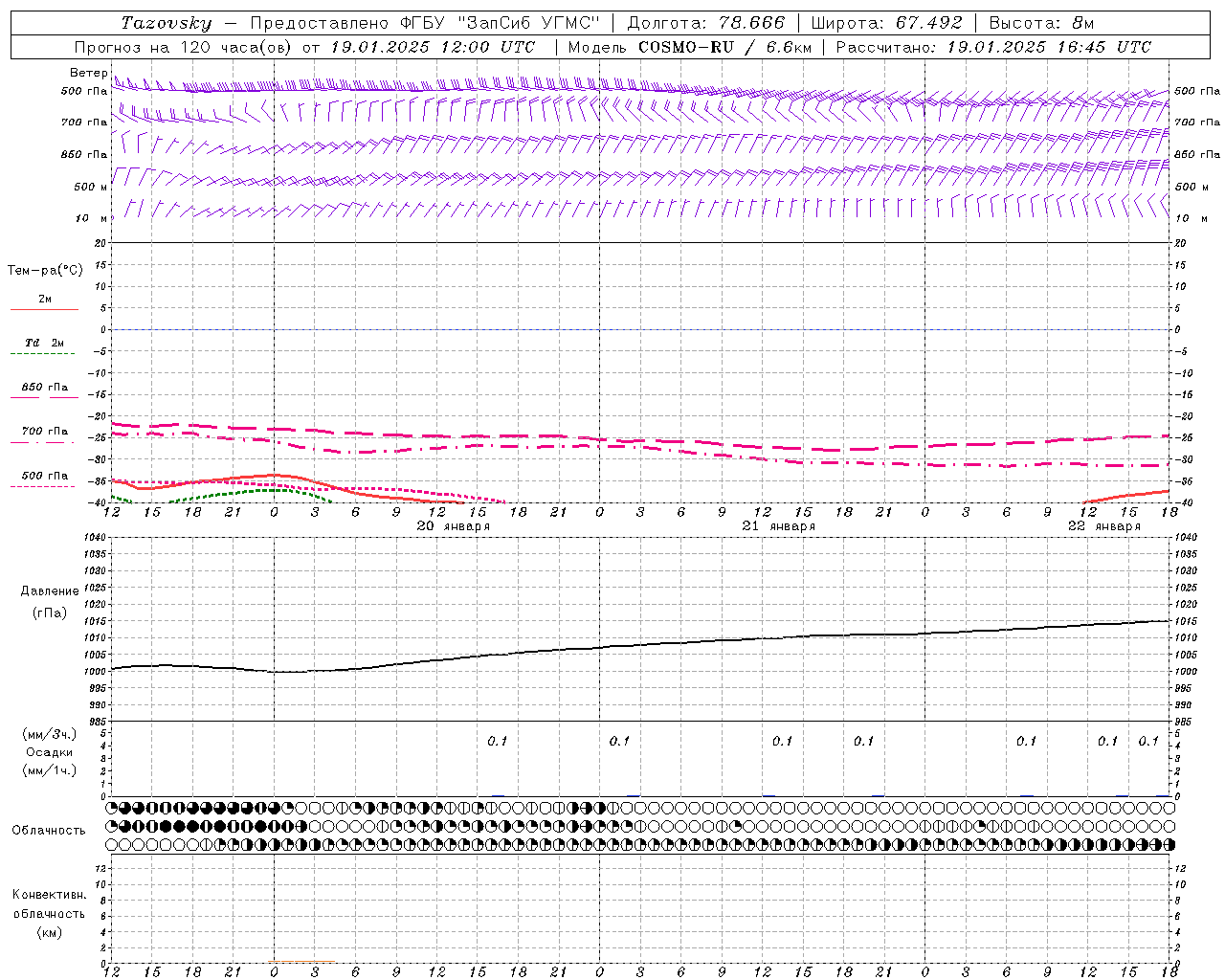
Task: Click the "Давление" pressure panel label
Action: click(x=49, y=591)
